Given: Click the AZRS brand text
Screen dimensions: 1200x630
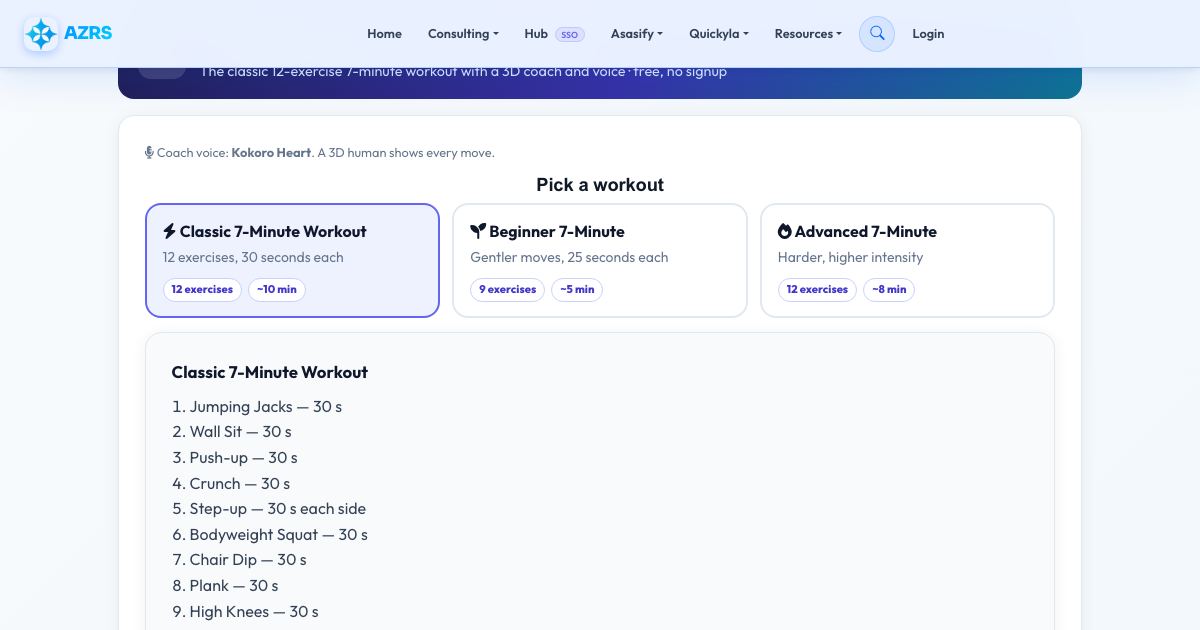Looking at the screenshot, I should 88,33.
